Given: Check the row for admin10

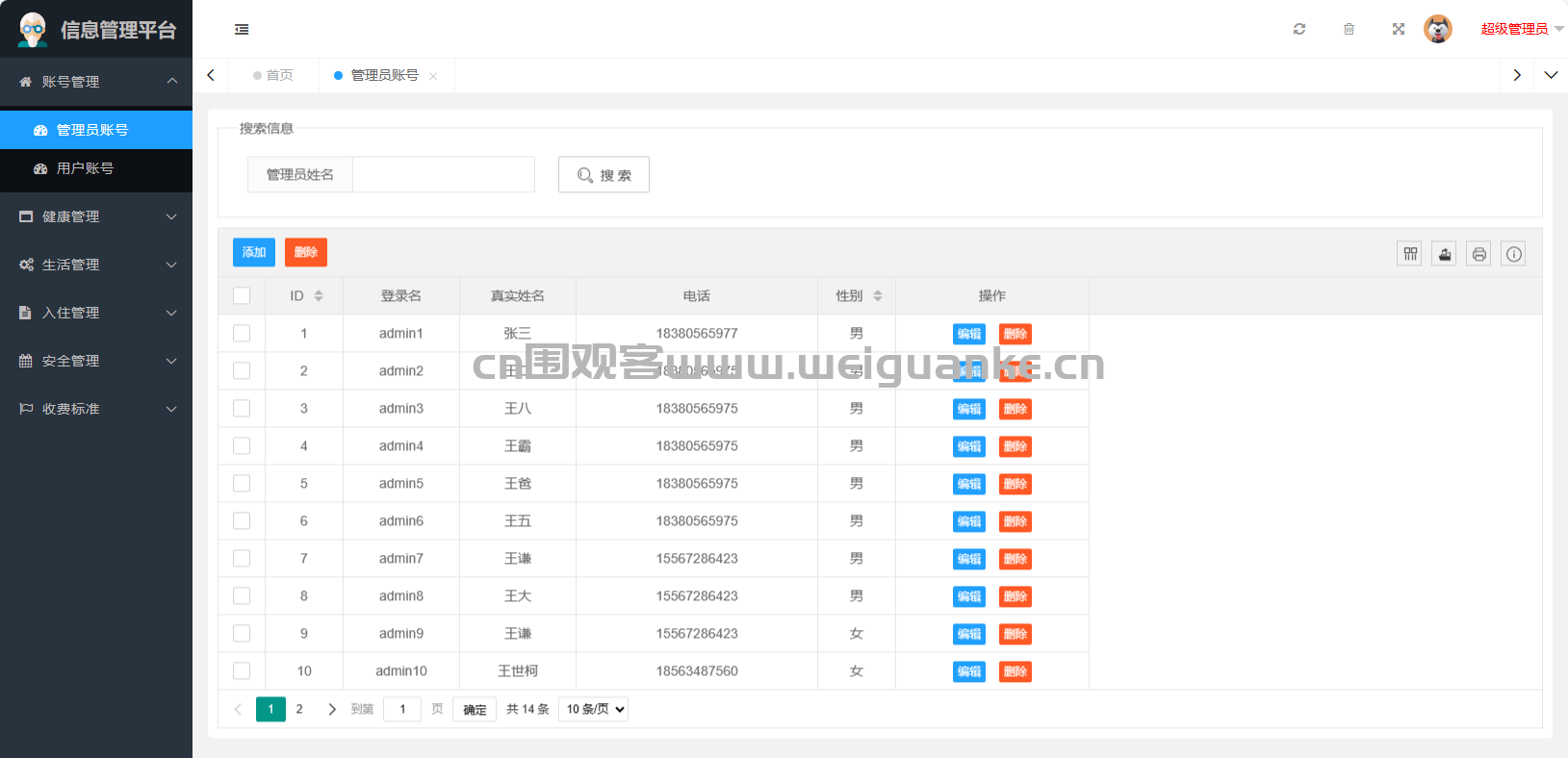Looking at the screenshot, I should tap(242, 671).
